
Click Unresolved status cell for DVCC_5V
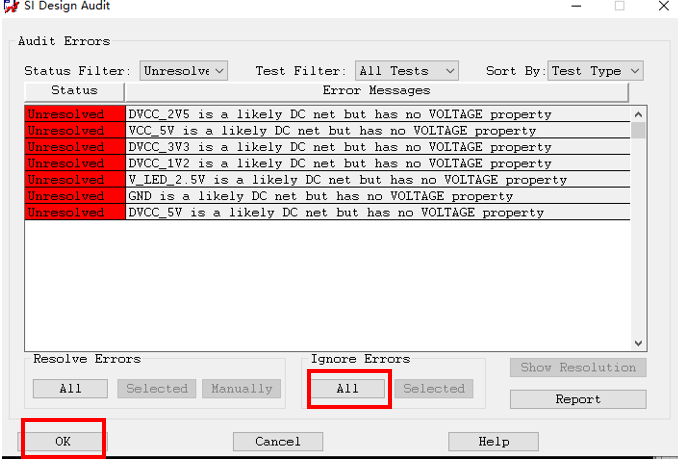click(75, 213)
